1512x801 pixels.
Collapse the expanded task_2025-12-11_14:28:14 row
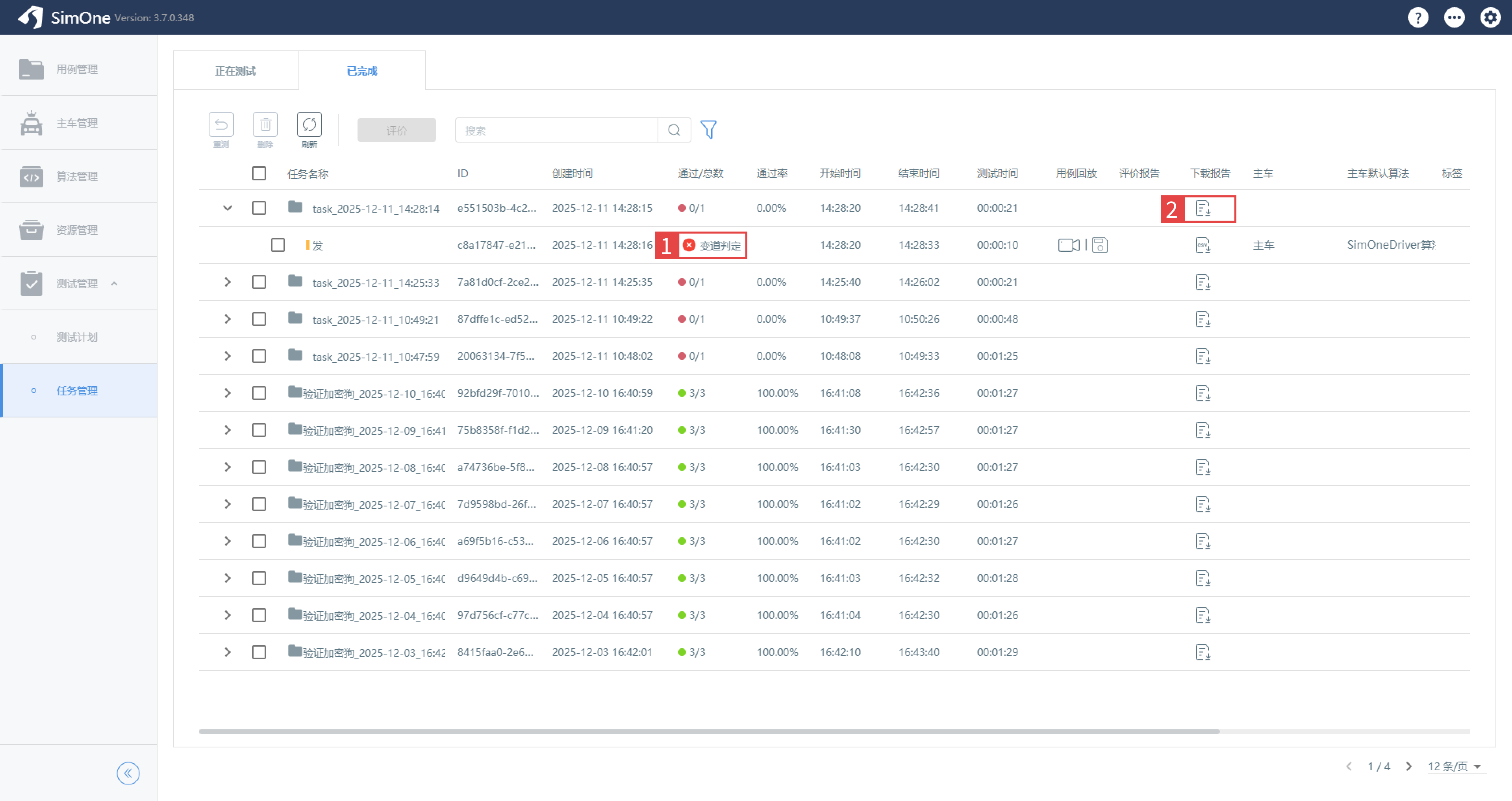tap(228, 208)
